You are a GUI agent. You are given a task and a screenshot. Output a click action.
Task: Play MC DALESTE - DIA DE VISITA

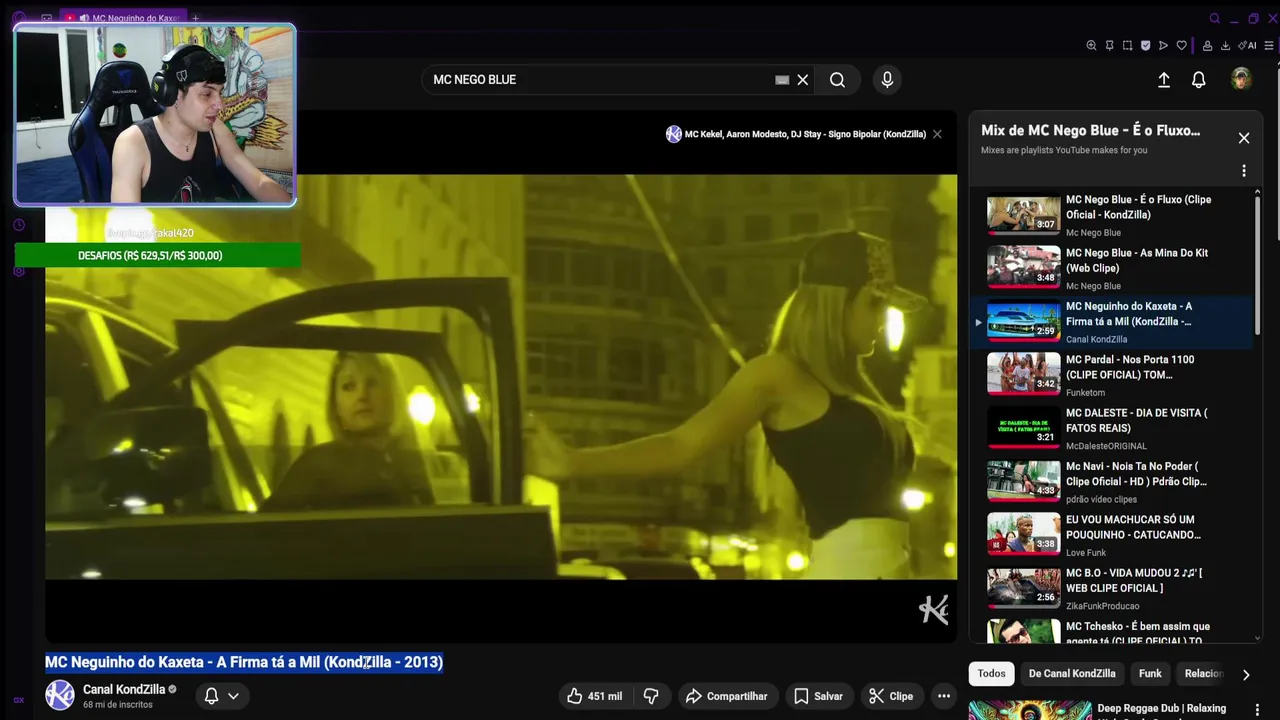coord(1110,428)
